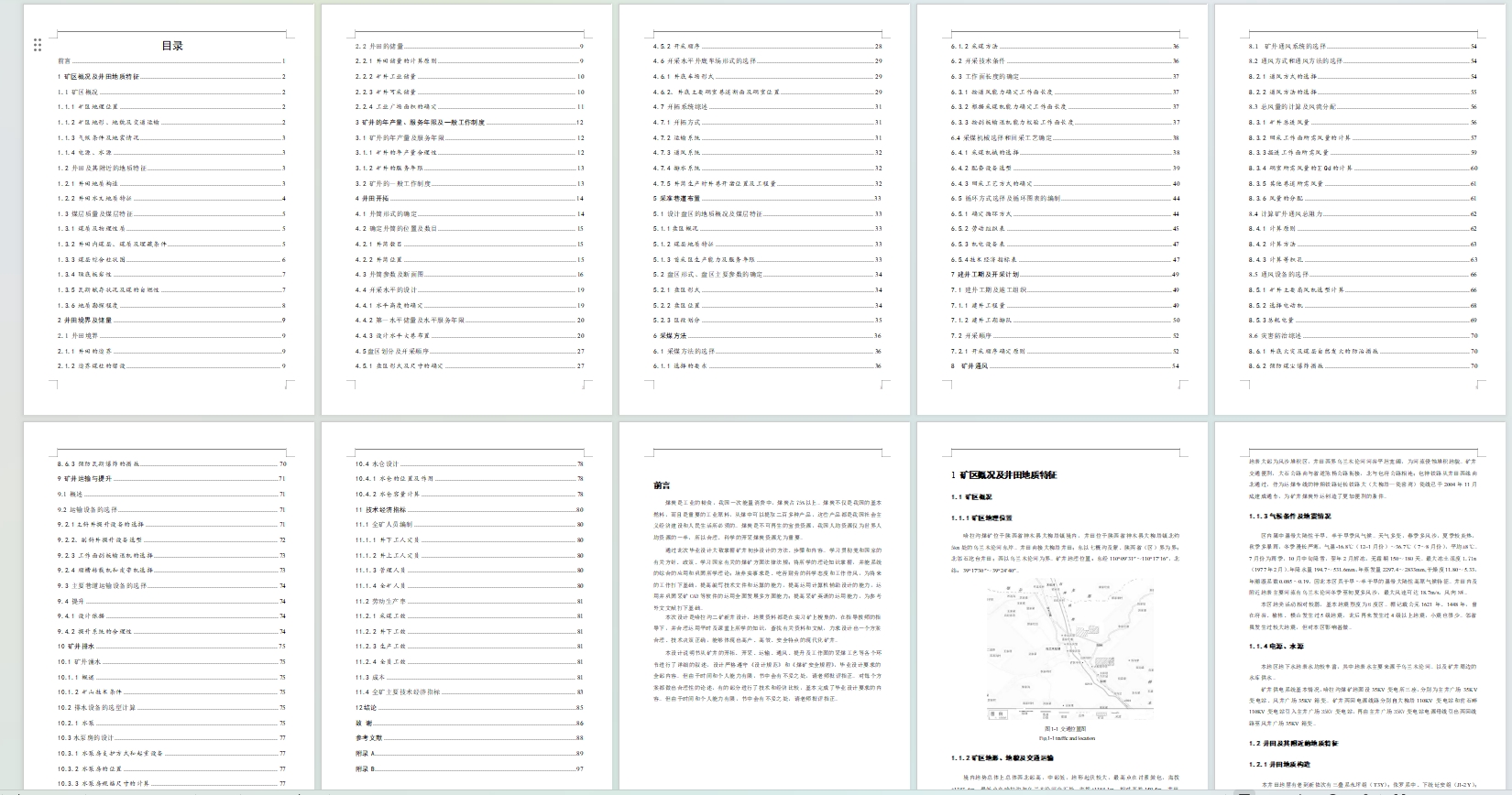This screenshot has width=1512, height=795.
Task: Jump to the '1.1 矿区概况' contents entry
Action: [171, 92]
